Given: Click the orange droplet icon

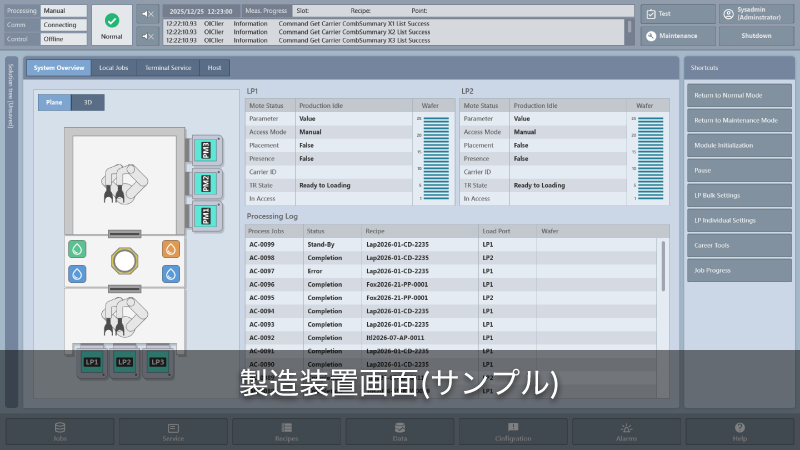Looking at the screenshot, I should [170, 248].
